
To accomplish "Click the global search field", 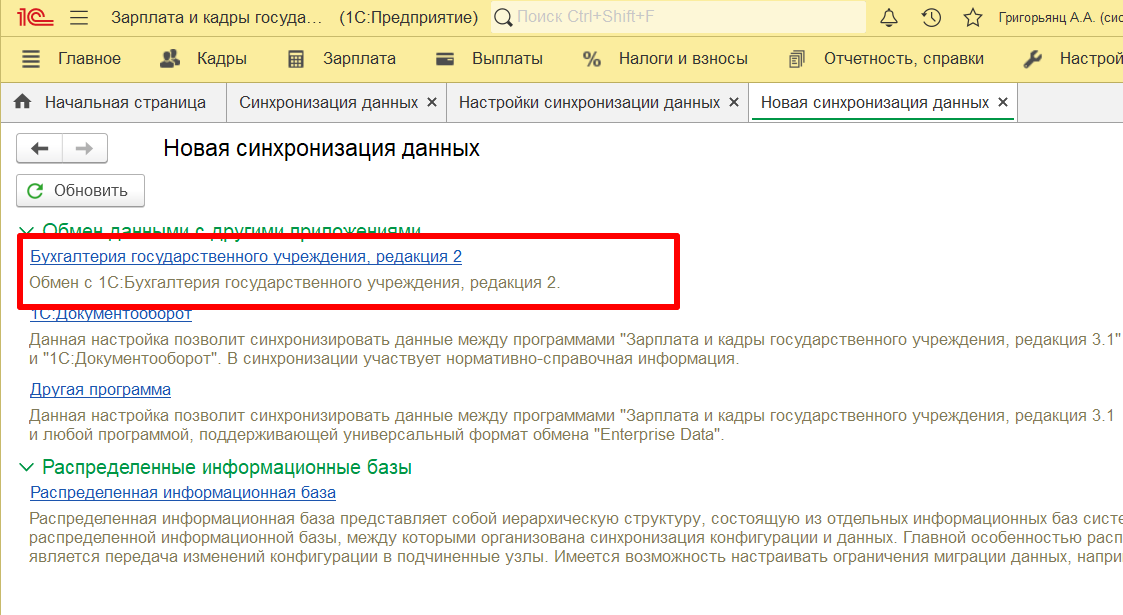I will pyautogui.click(x=680, y=18).
